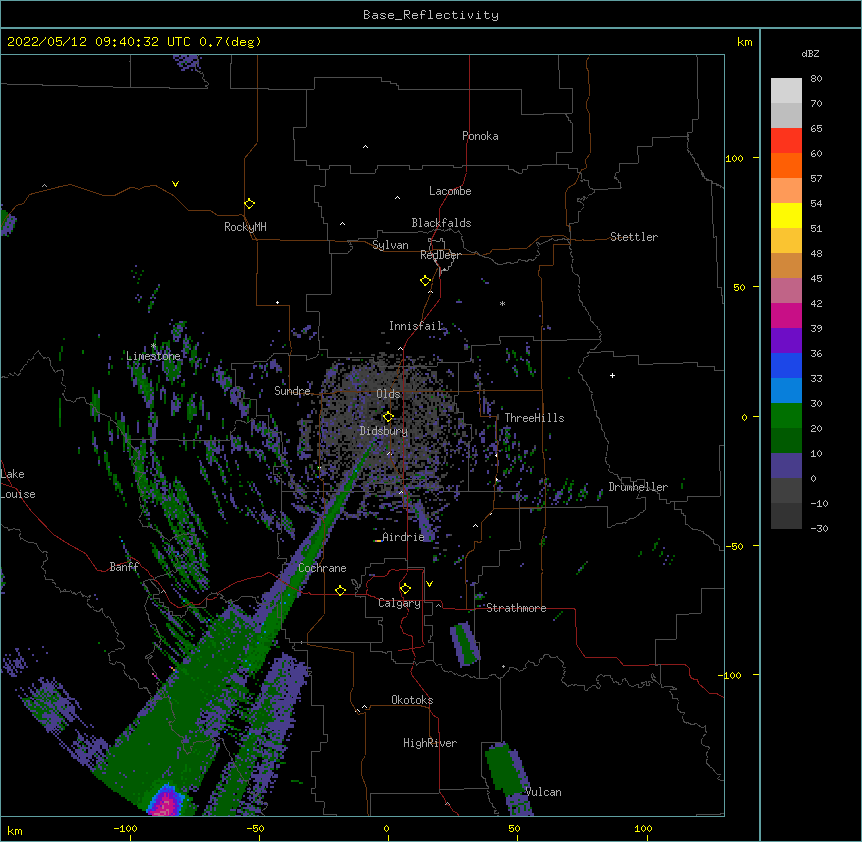Select the white 70-80 dBZ legend swatch
Screen dimensions: 862x842
pos(786,90)
